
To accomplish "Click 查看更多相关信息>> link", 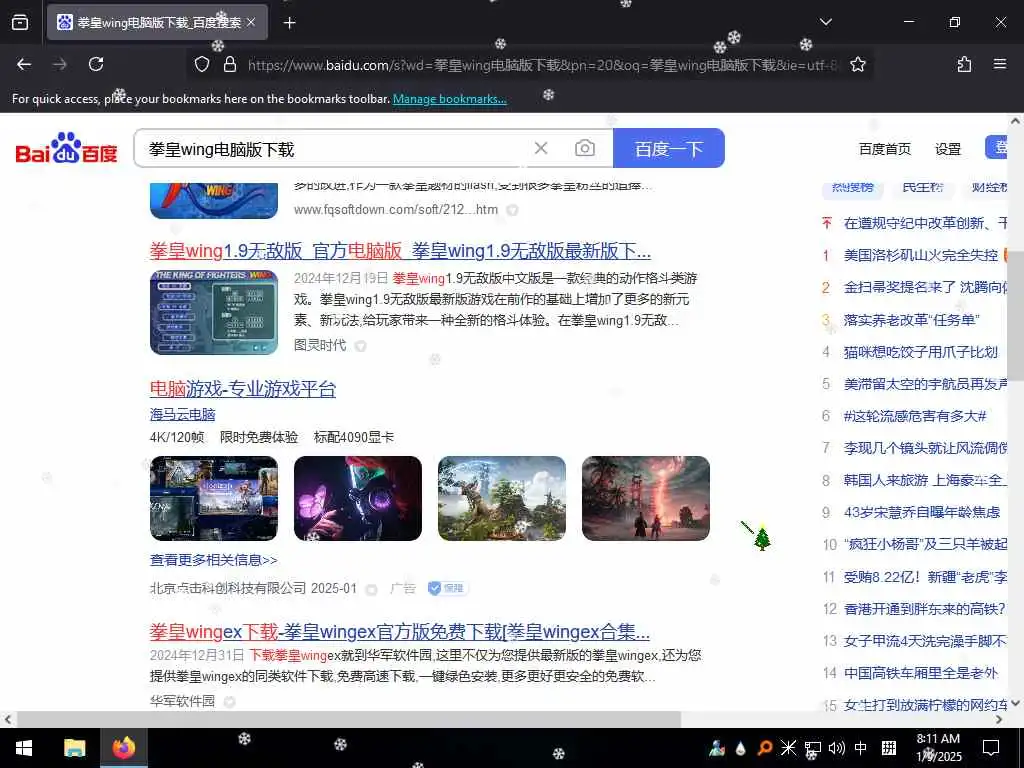I will pos(214,560).
